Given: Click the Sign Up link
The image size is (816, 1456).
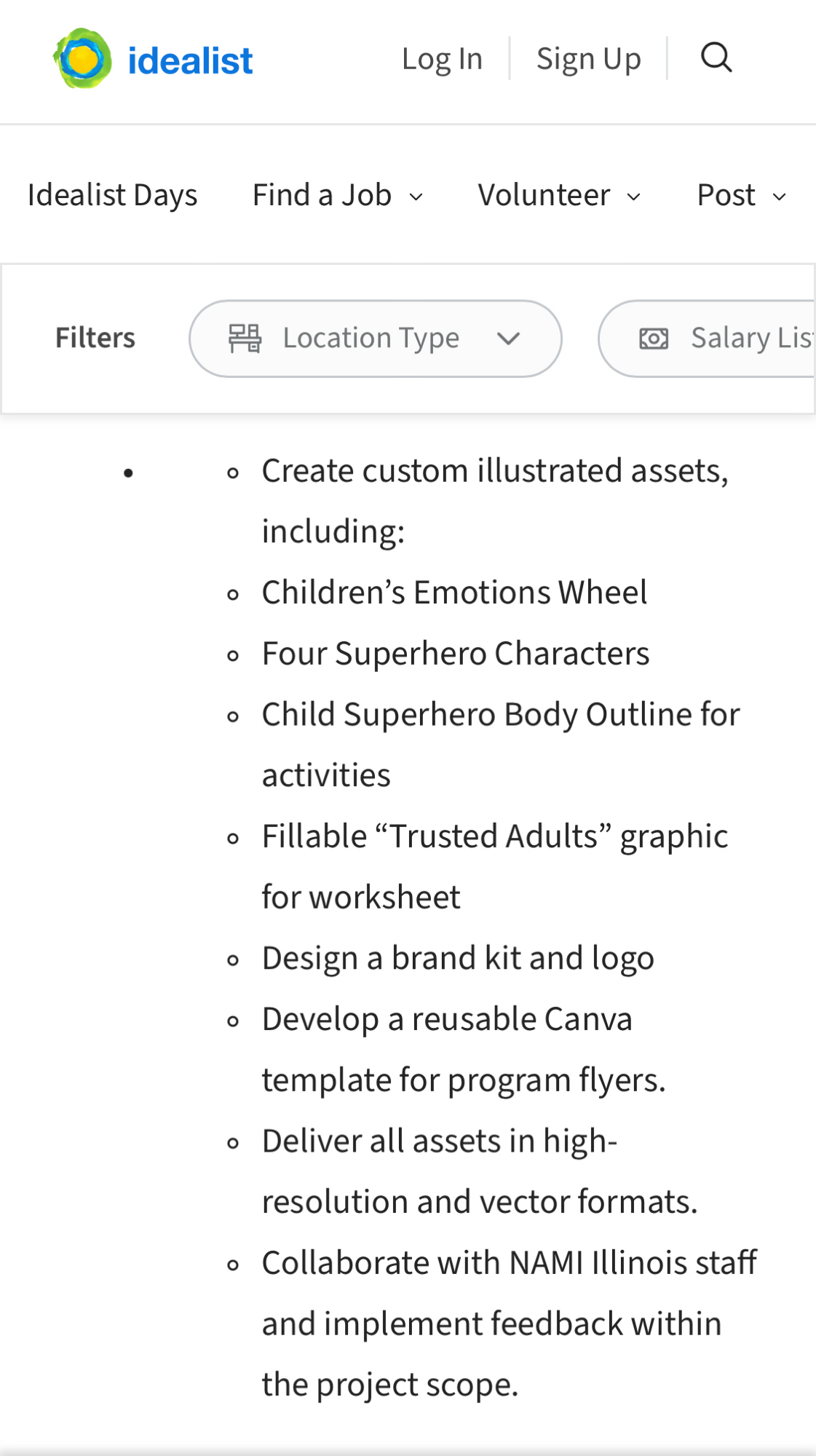Looking at the screenshot, I should click(588, 59).
